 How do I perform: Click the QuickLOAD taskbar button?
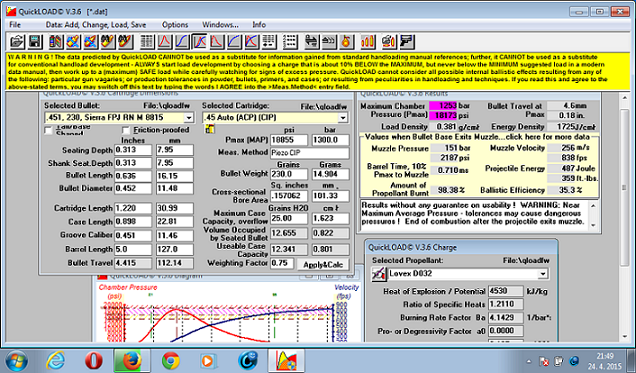pos(286,360)
